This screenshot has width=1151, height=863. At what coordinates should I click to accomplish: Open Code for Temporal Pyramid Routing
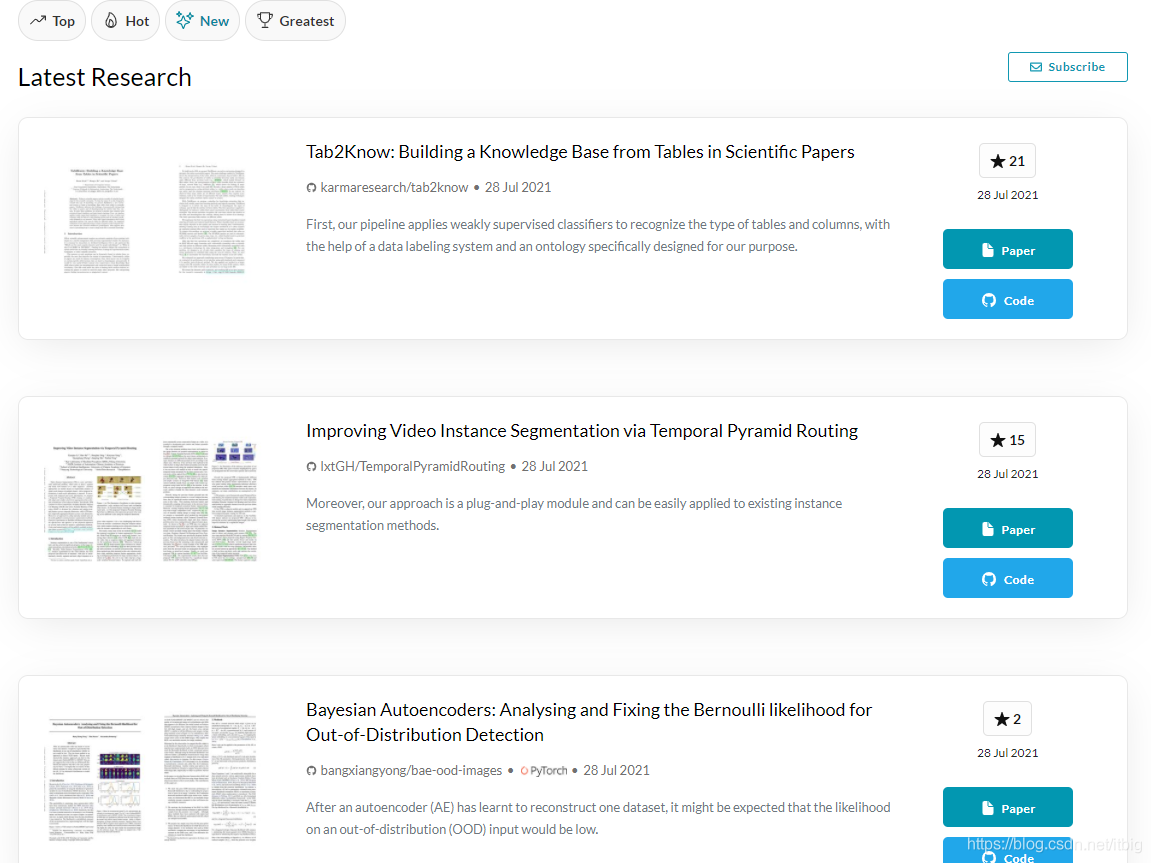1007,578
